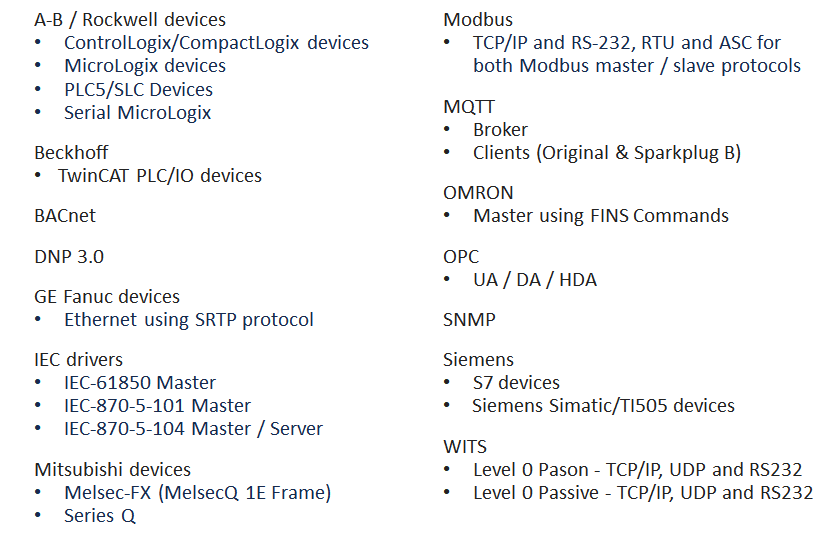
Task: Click the IEC-61850 Master entry
Action: click(140, 382)
